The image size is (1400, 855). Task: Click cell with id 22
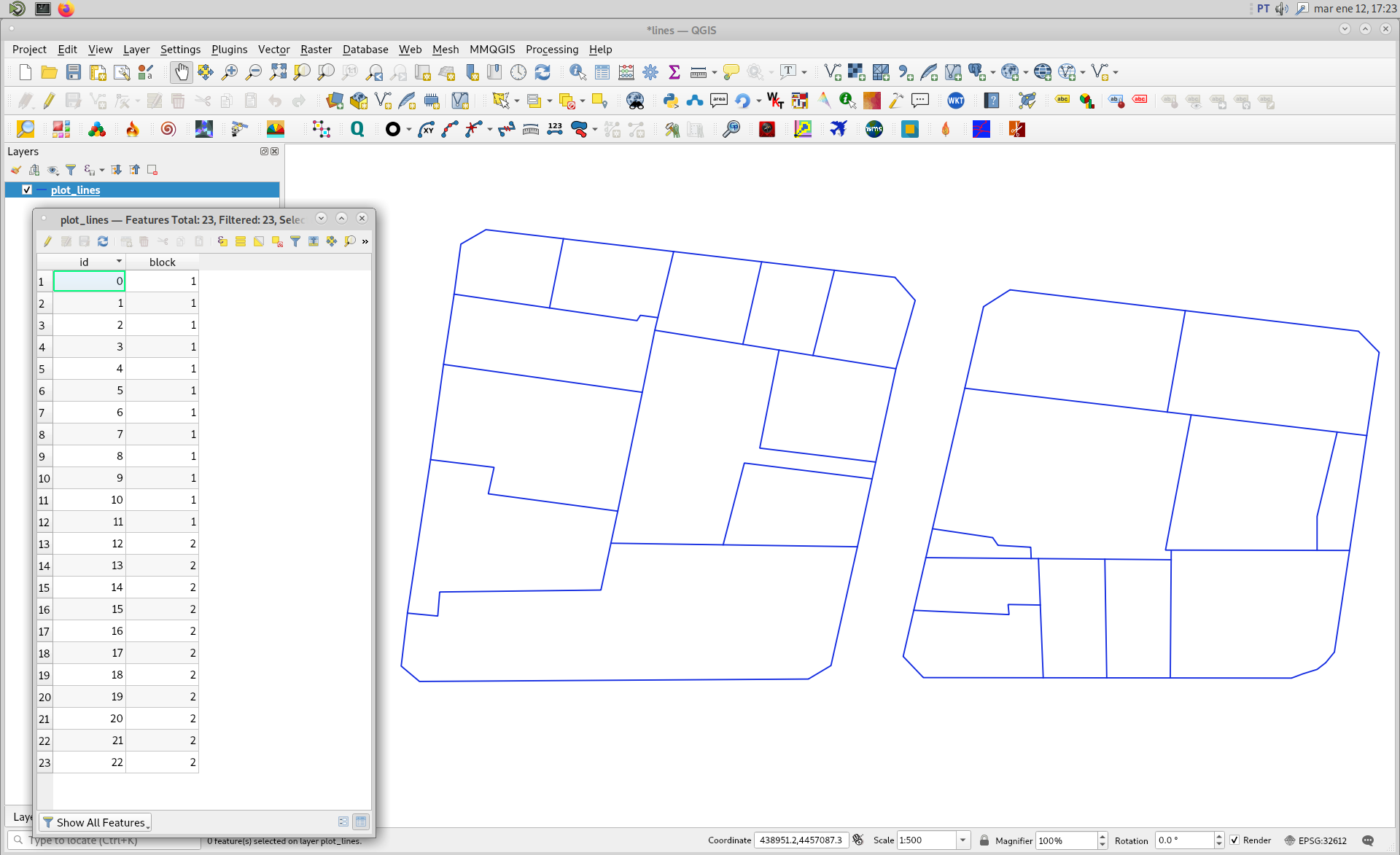point(89,762)
